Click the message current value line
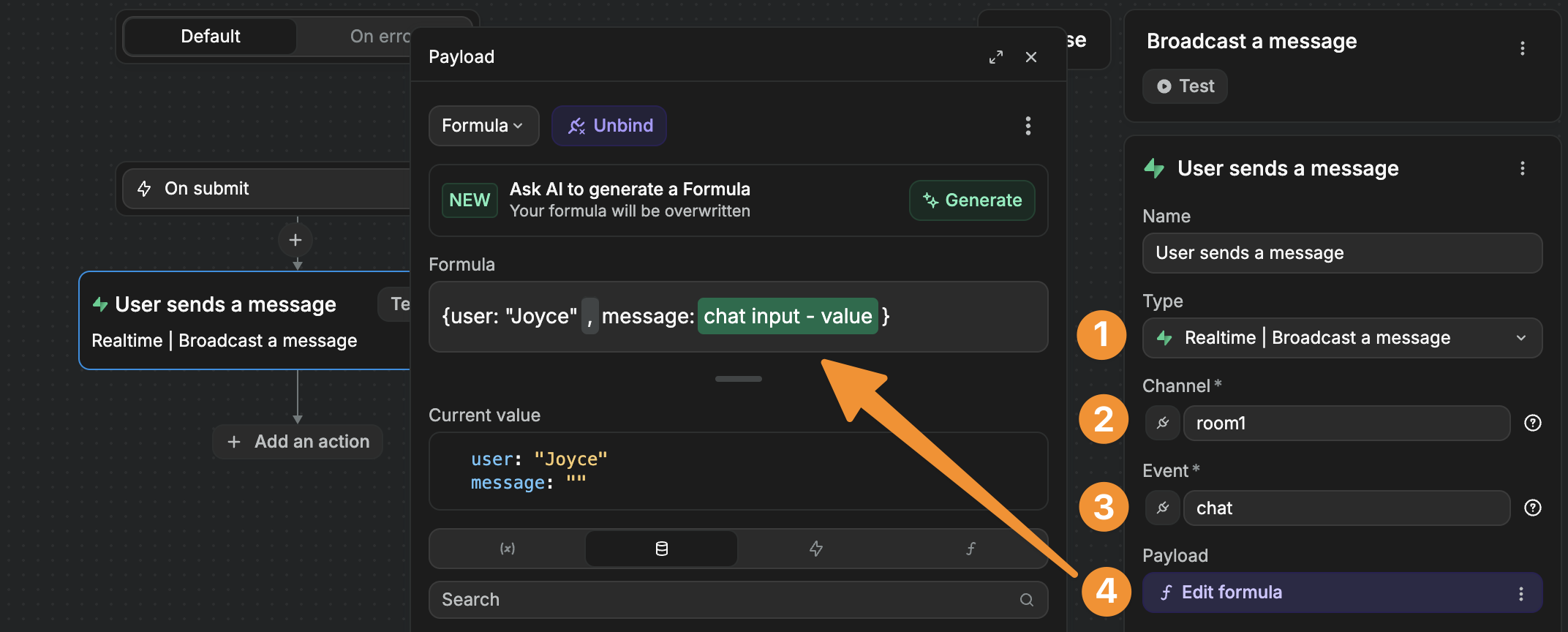 point(528,483)
